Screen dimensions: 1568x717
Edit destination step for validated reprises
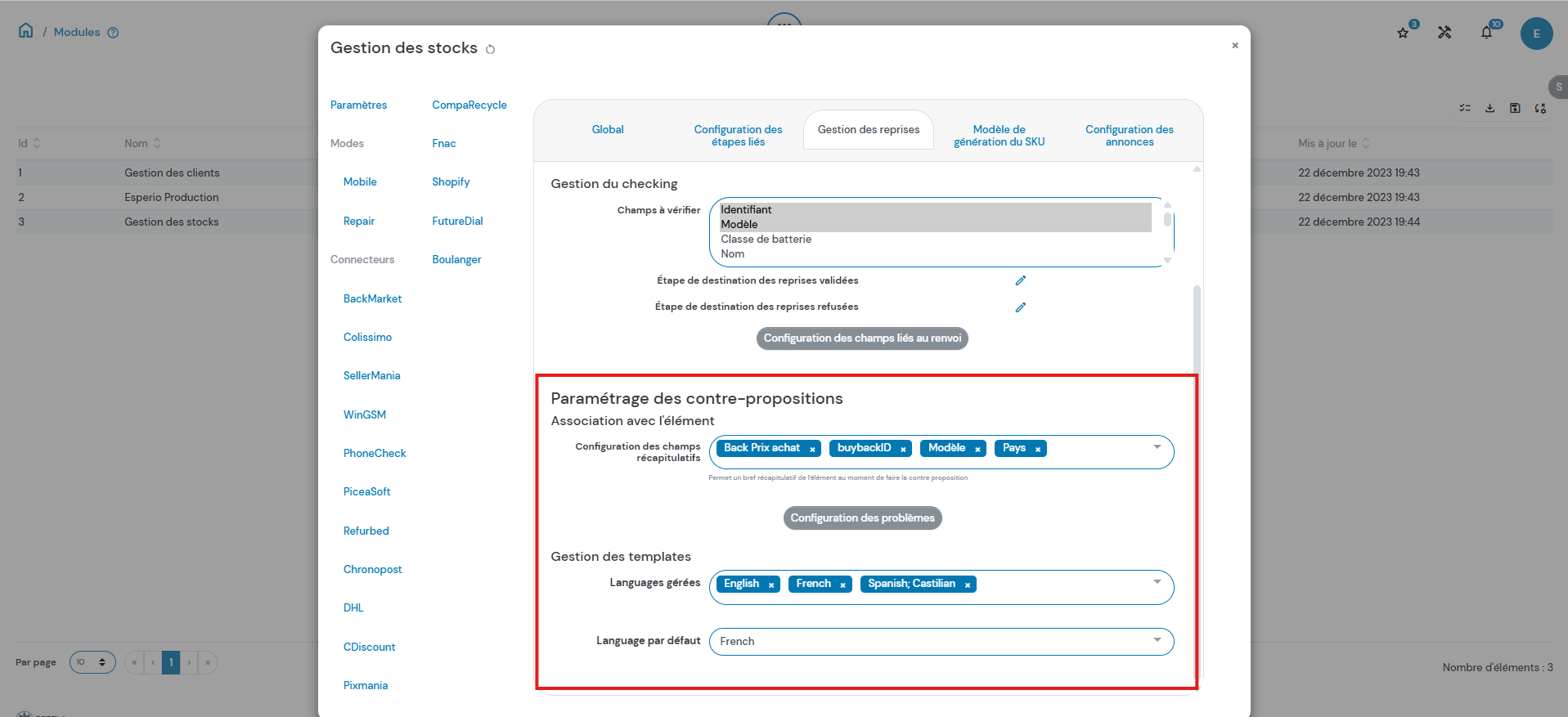1020,280
